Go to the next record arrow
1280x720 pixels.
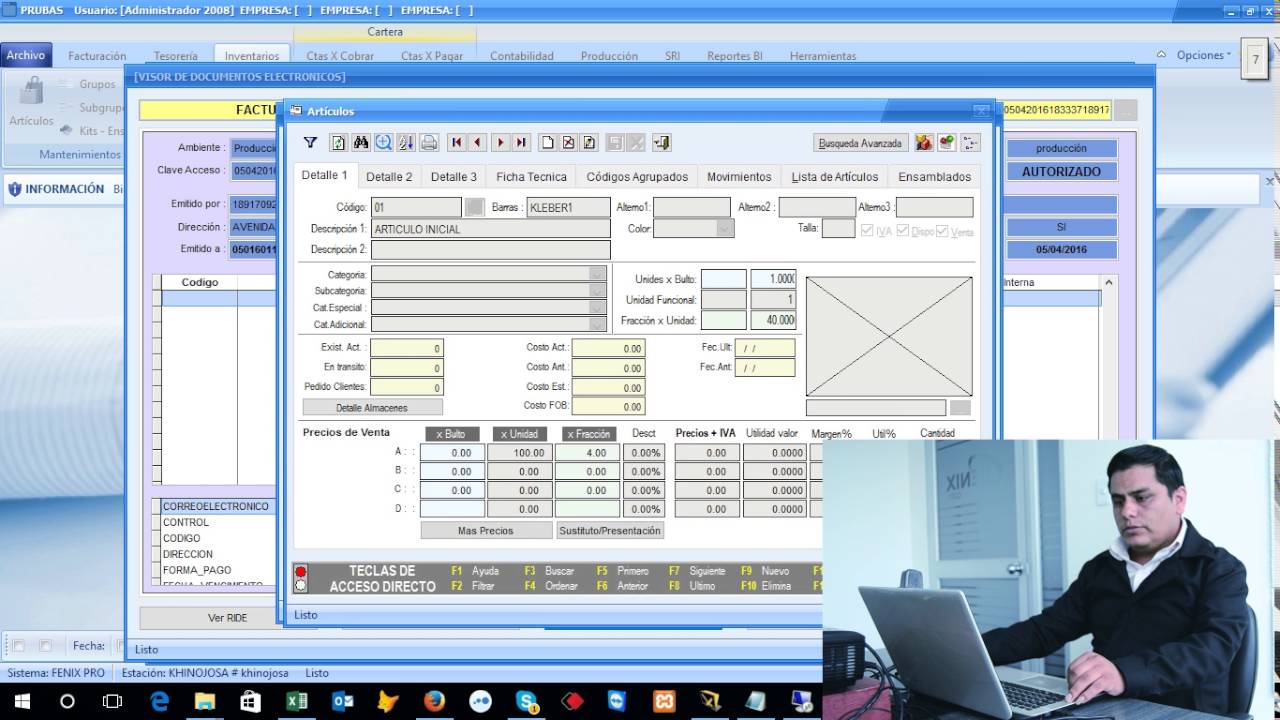pos(500,143)
